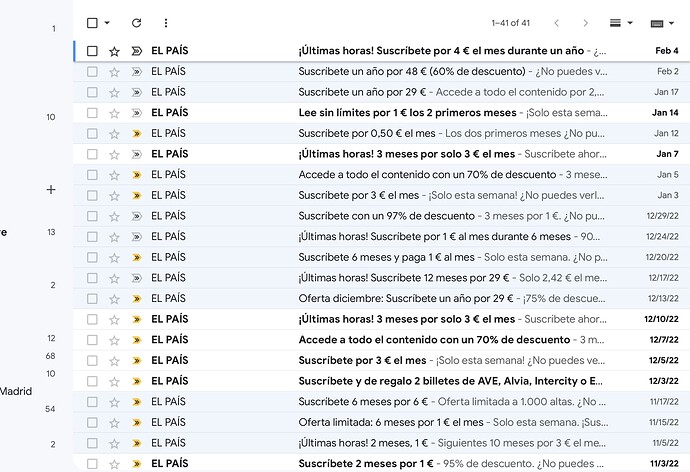Open the More options three-dot menu

tap(166, 23)
